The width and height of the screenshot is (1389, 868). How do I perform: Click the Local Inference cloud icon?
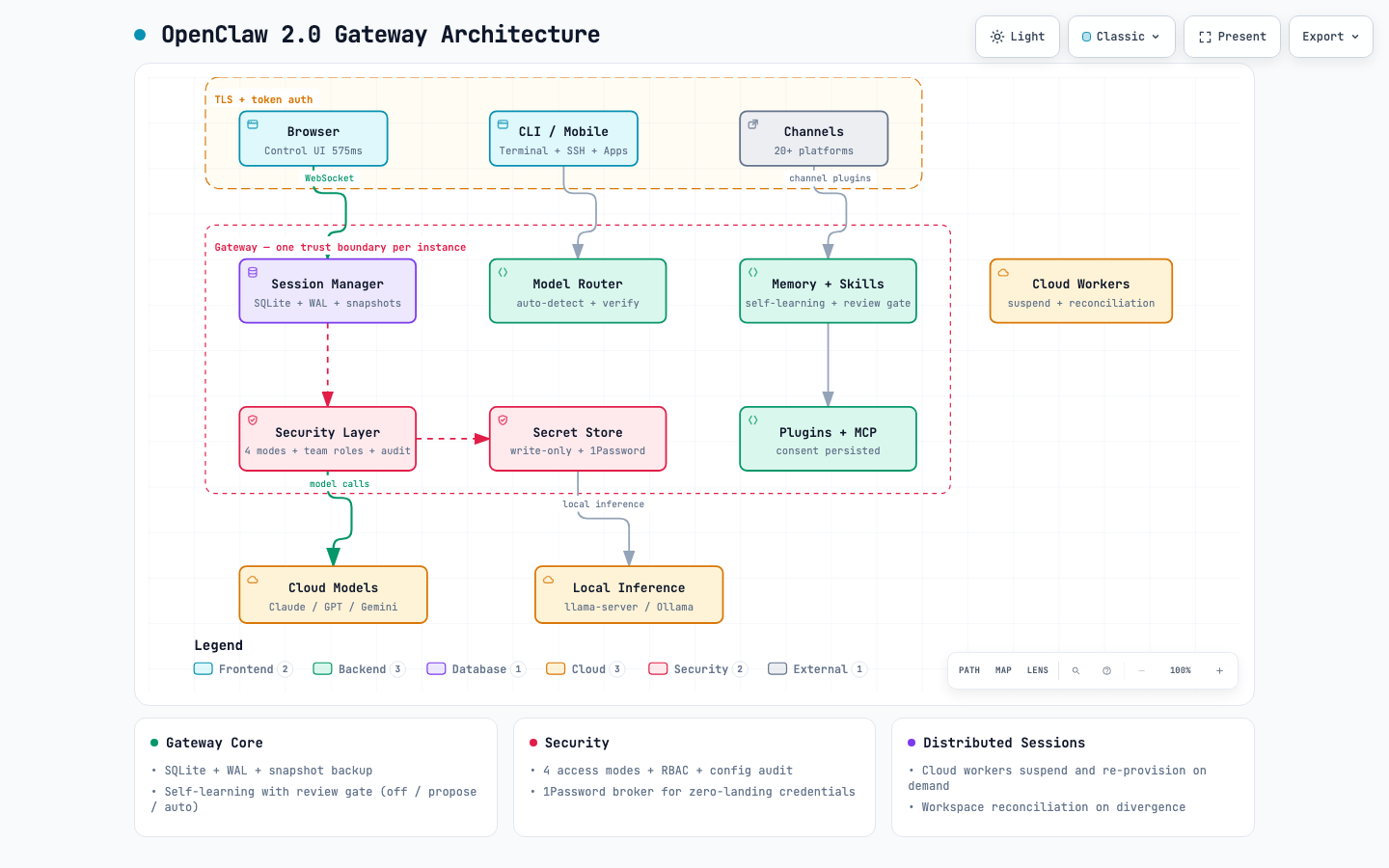(x=548, y=580)
